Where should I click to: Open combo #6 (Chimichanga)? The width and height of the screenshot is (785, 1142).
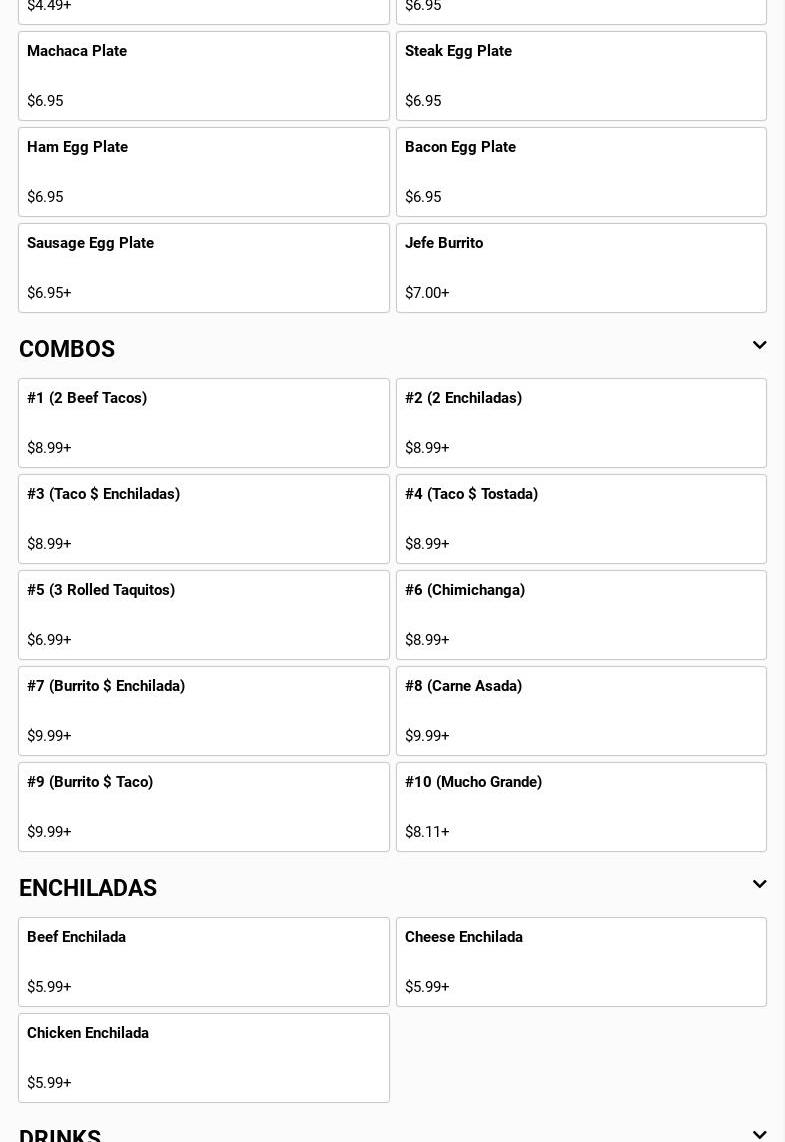tap(581, 615)
